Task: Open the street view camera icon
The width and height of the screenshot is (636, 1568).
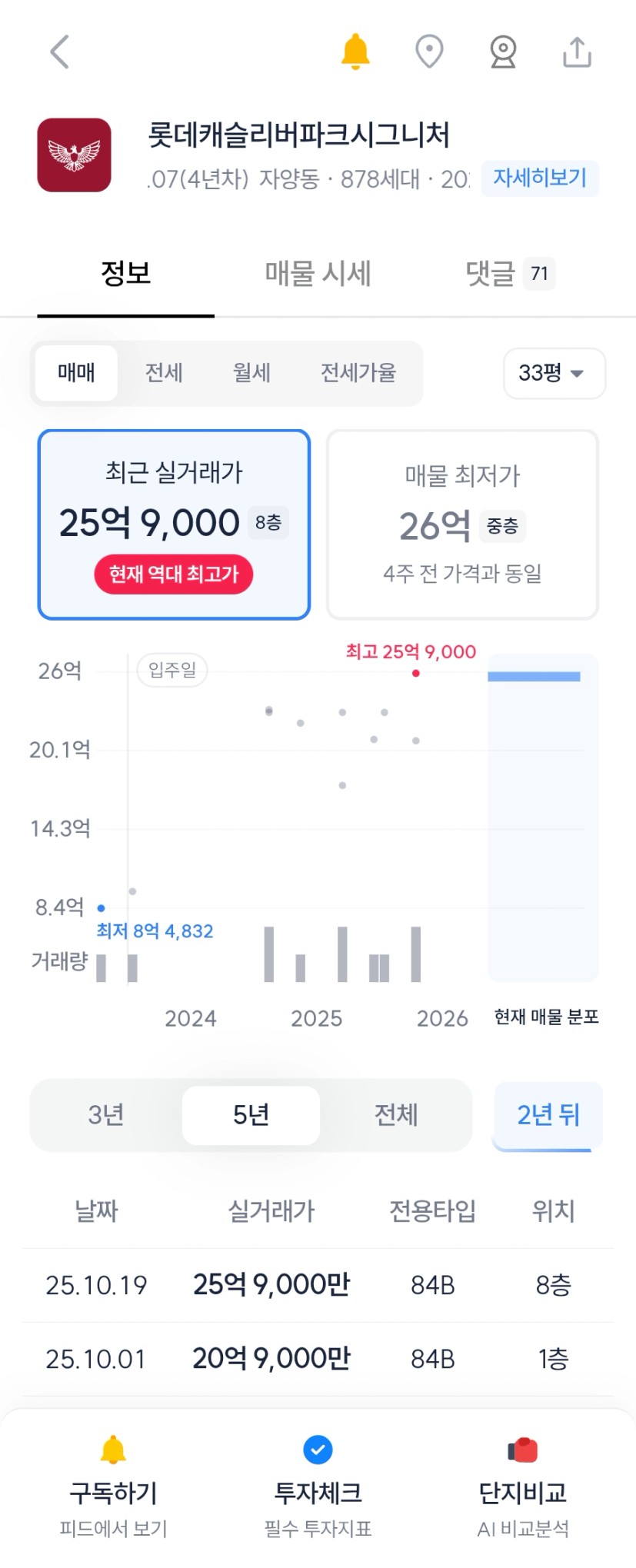Action: pyautogui.click(x=503, y=52)
